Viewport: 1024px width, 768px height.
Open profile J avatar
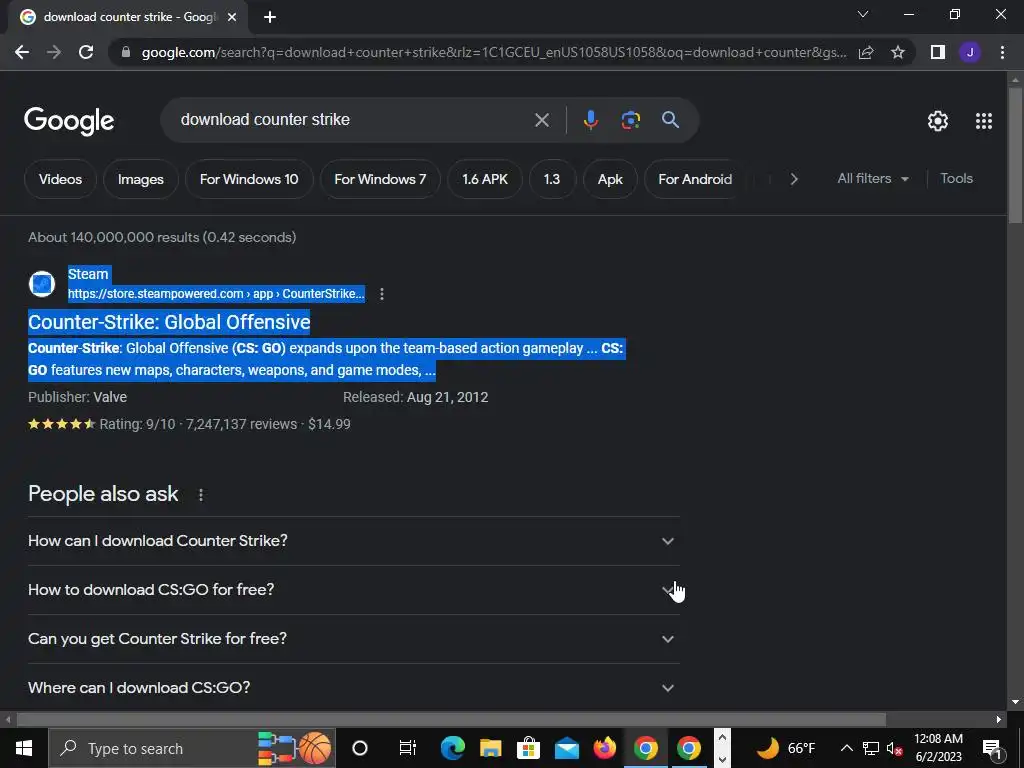970,52
